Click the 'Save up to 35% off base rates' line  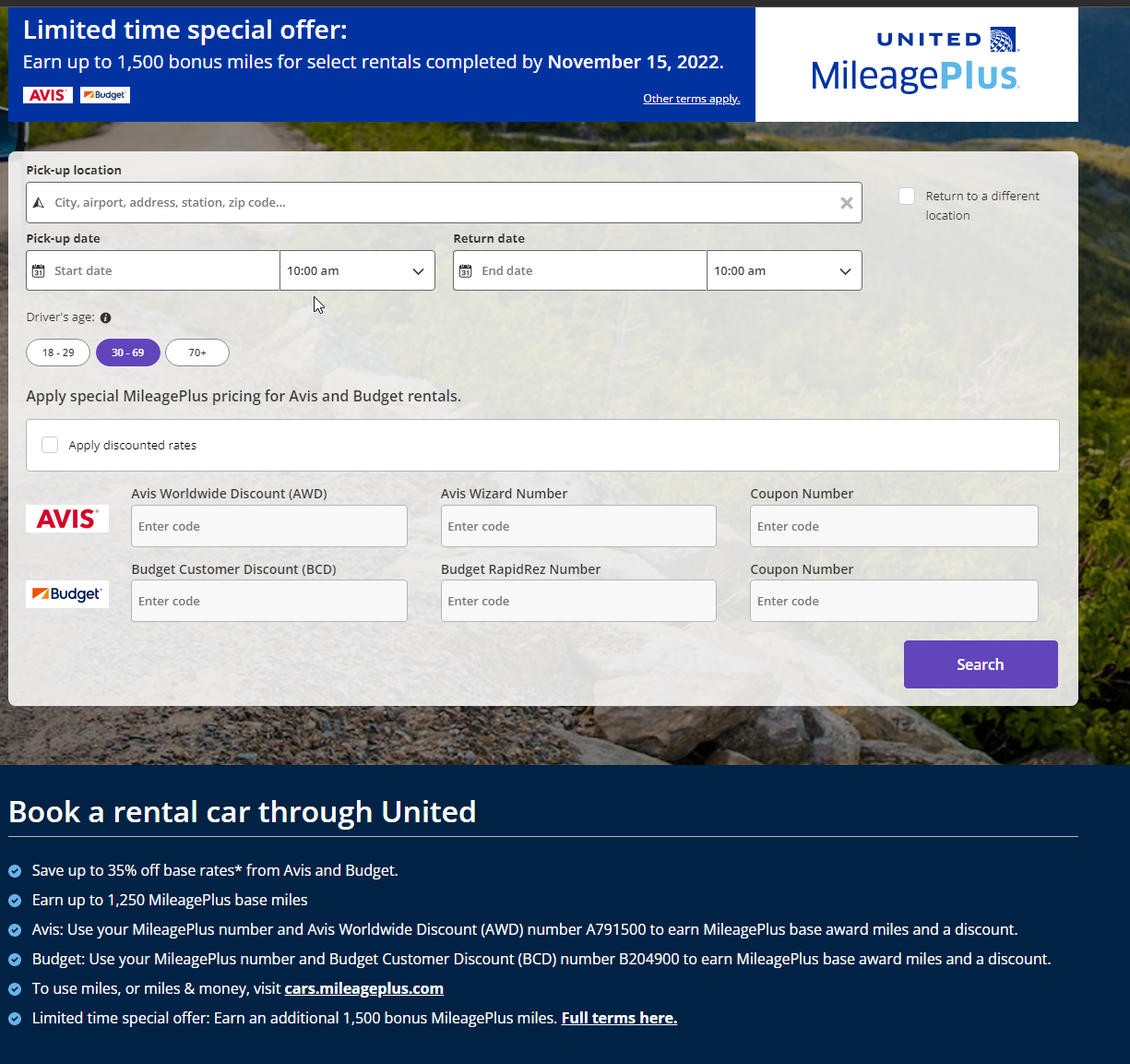coord(215,870)
